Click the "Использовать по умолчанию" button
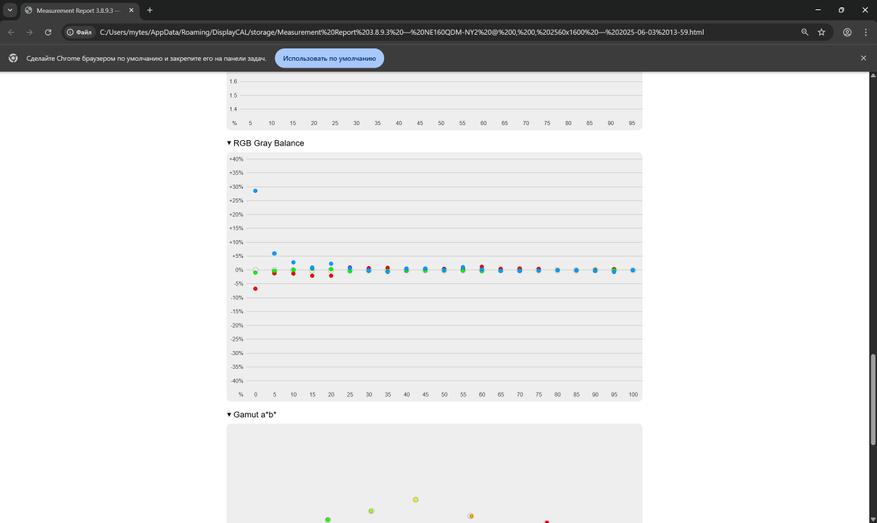Image resolution: width=877 pixels, height=523 pixels. coord(329,58)
